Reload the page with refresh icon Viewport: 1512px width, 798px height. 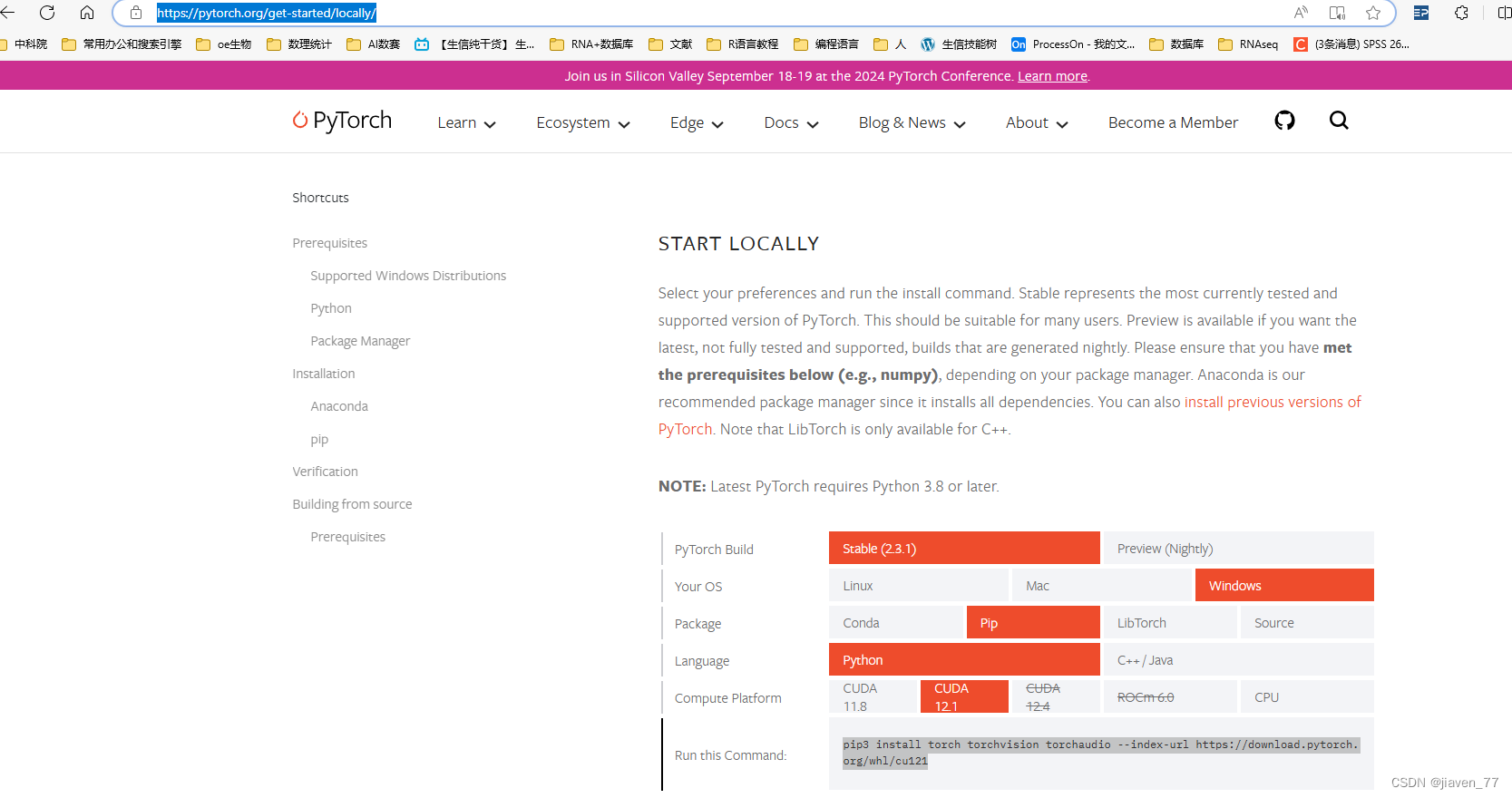tap(47, 13)
